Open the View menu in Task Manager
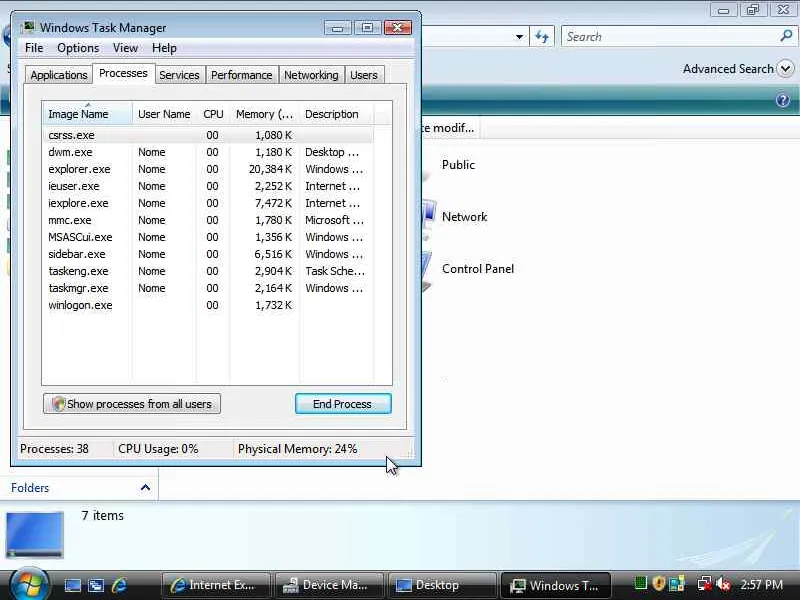Viewport: 800px width, 600px height. pyautogui.click(x=125, y=48)
